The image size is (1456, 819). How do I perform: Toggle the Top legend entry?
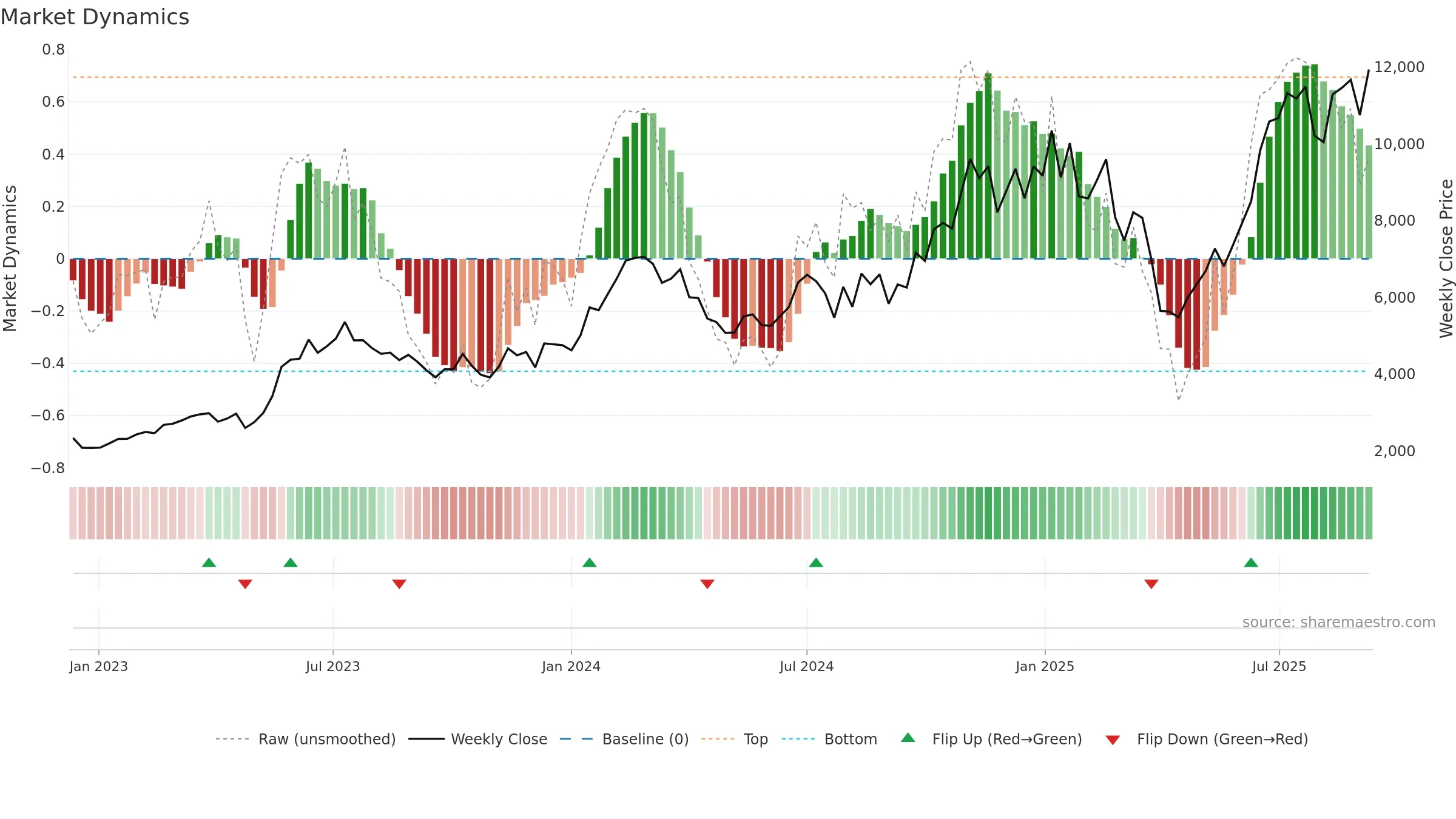pyautogui.click(x=735, y=739)
